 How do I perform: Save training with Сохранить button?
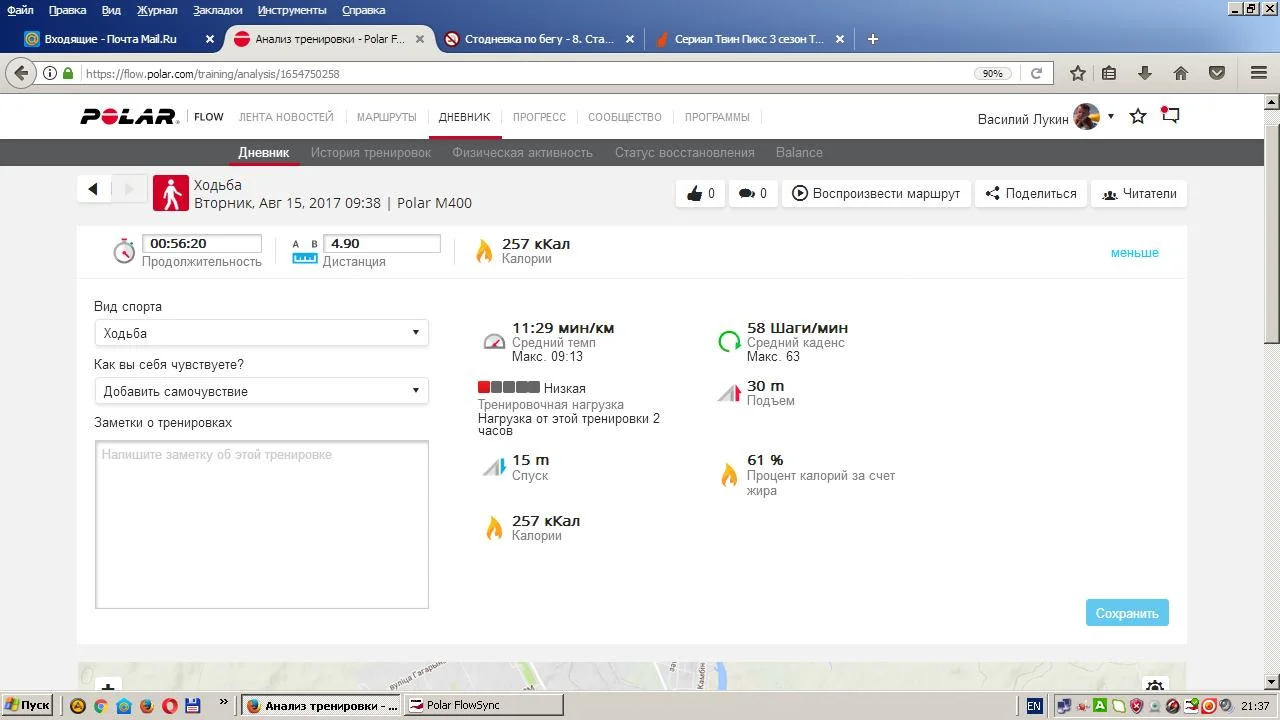(x=1127, y=613)
